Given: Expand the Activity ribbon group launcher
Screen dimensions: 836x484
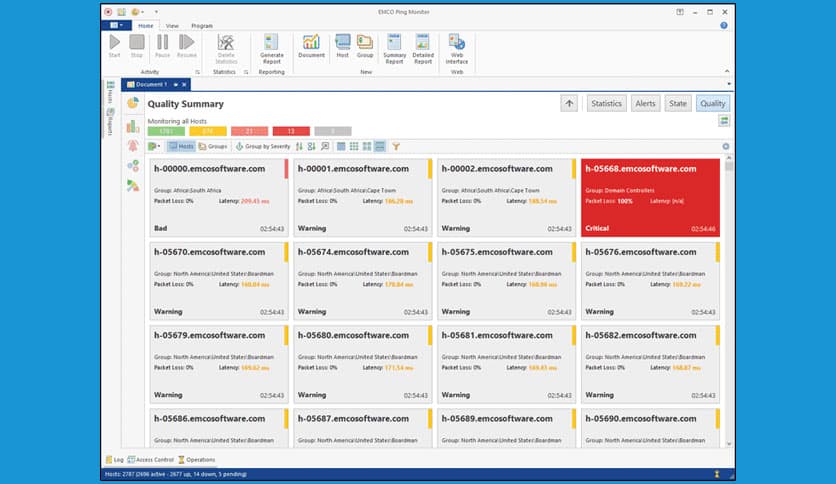Looking at the screenshot, I should coord(197,72).
